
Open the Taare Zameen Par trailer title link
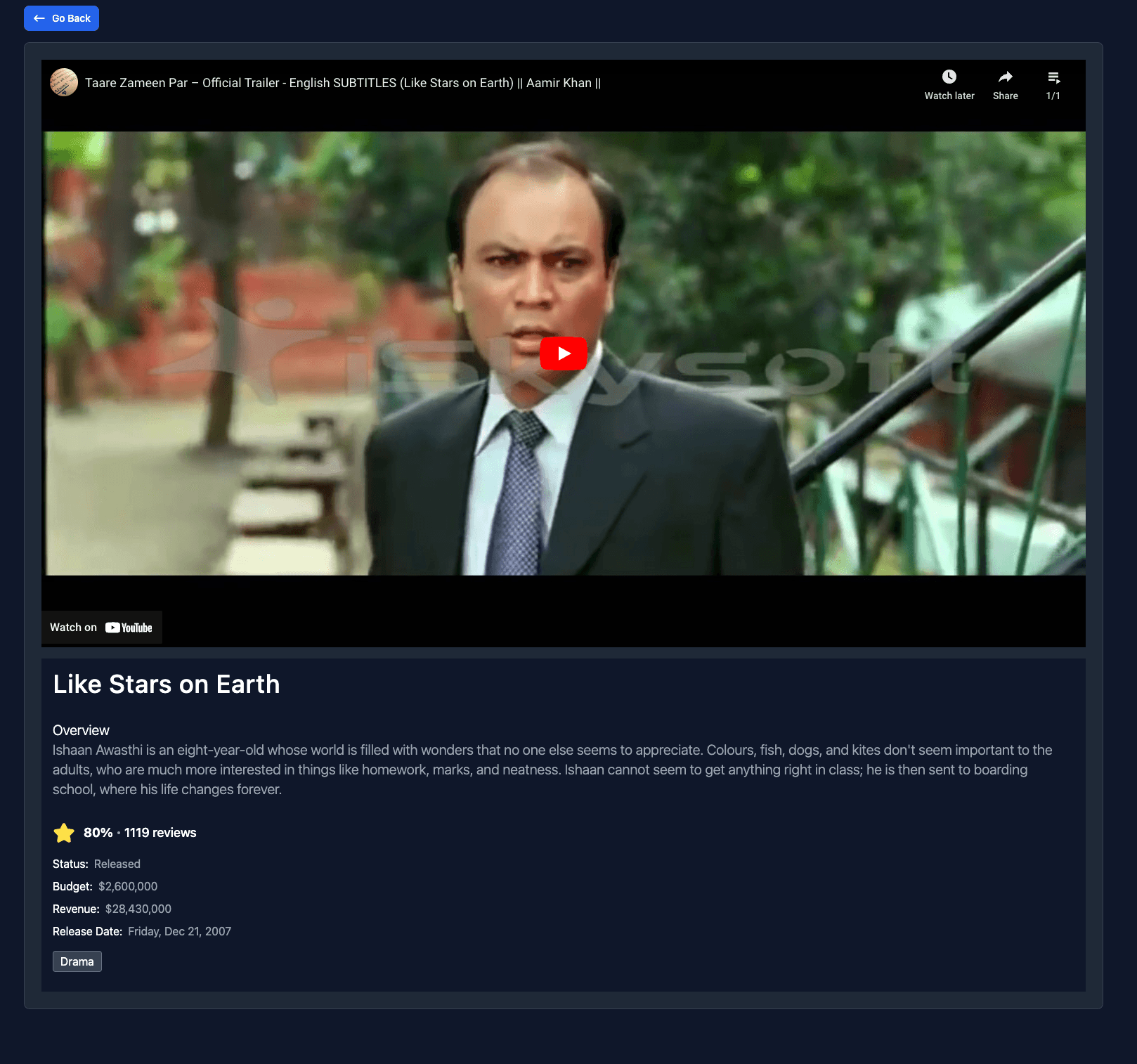click(342, 83)
